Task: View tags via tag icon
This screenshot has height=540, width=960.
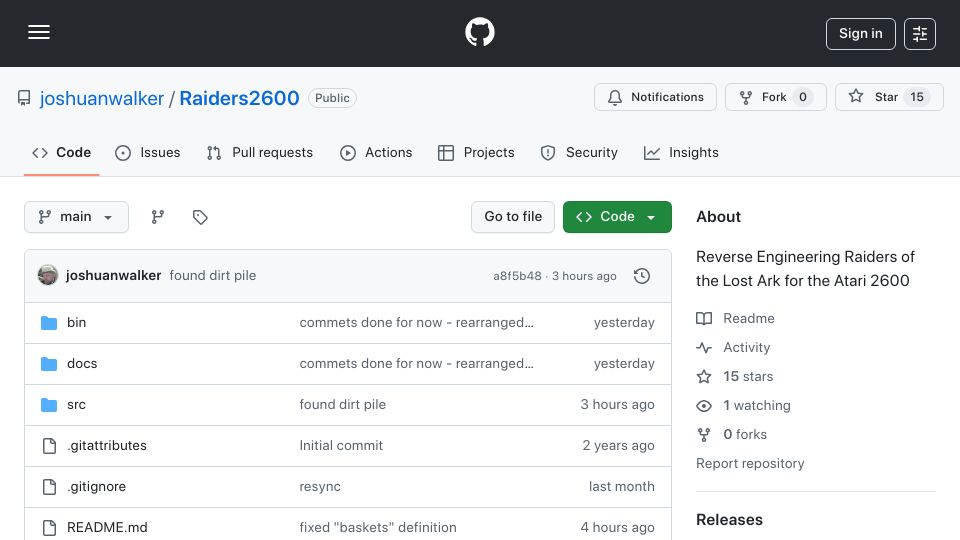Action: pyautogui.click(x=200, y=217)
